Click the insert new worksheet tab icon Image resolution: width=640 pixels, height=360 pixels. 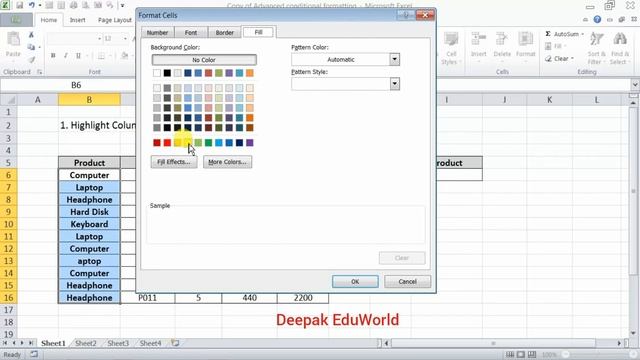[x=175, y=343]
